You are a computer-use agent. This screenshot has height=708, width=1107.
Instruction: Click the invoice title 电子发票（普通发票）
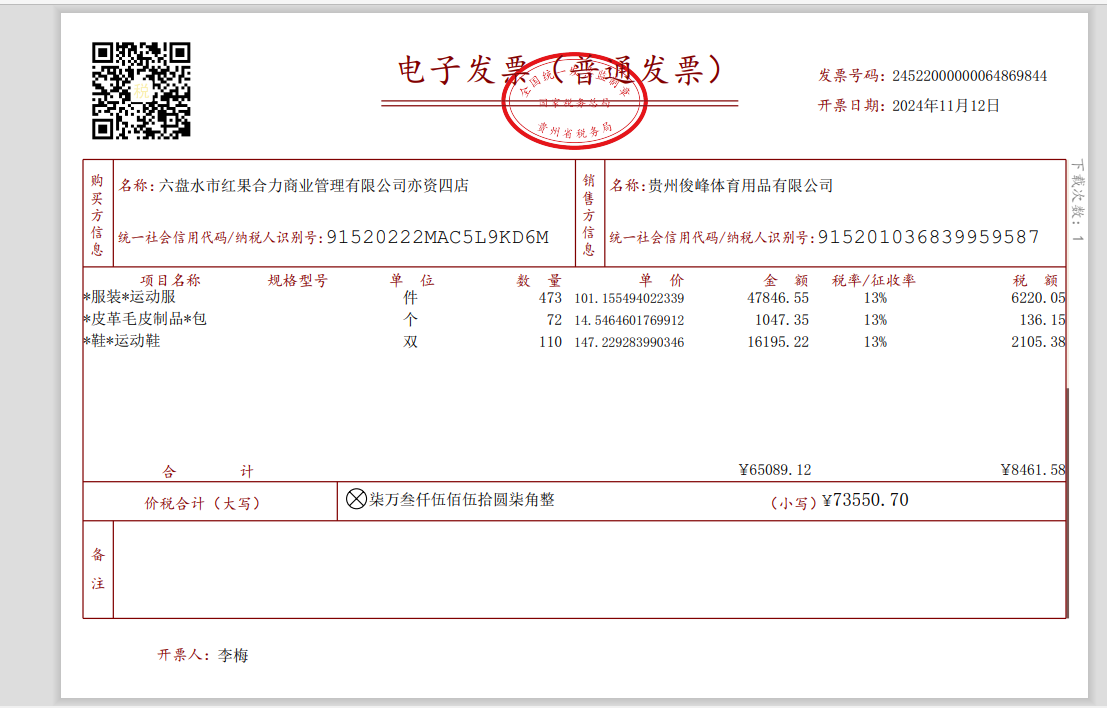[x=560, y=70]
